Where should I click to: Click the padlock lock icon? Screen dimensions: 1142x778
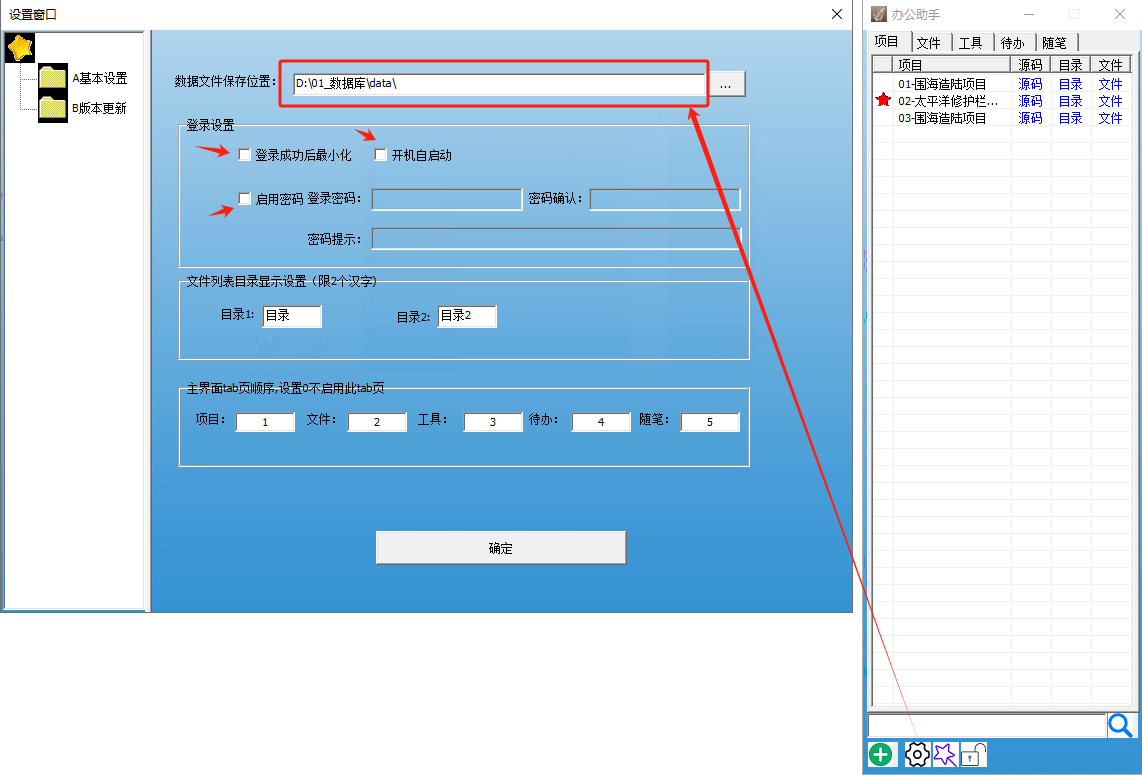[973, 755]
